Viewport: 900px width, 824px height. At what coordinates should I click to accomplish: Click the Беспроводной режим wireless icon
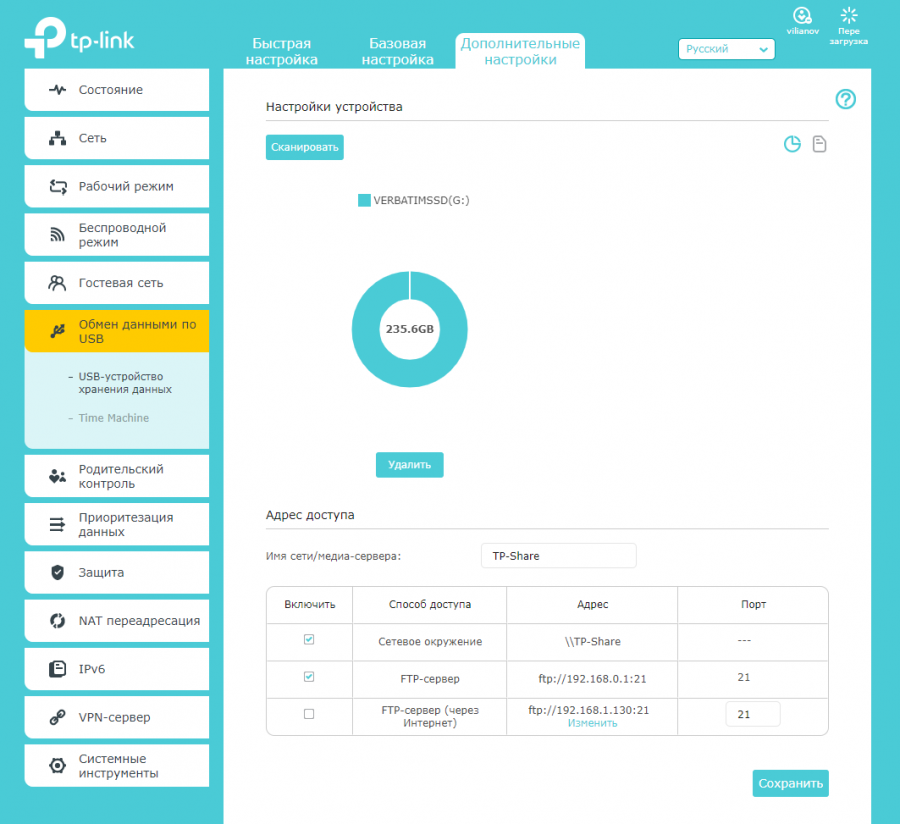[x=57, y=235]
